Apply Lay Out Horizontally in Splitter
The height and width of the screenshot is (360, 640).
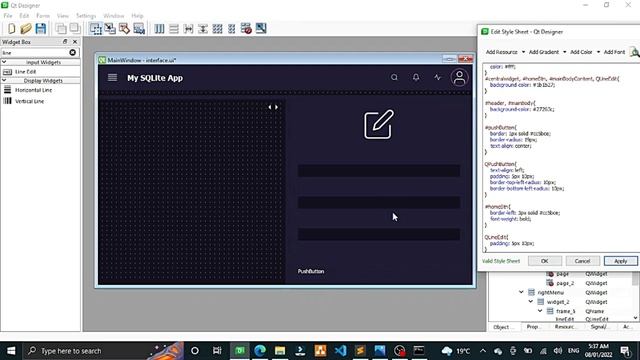coord(189,29)
